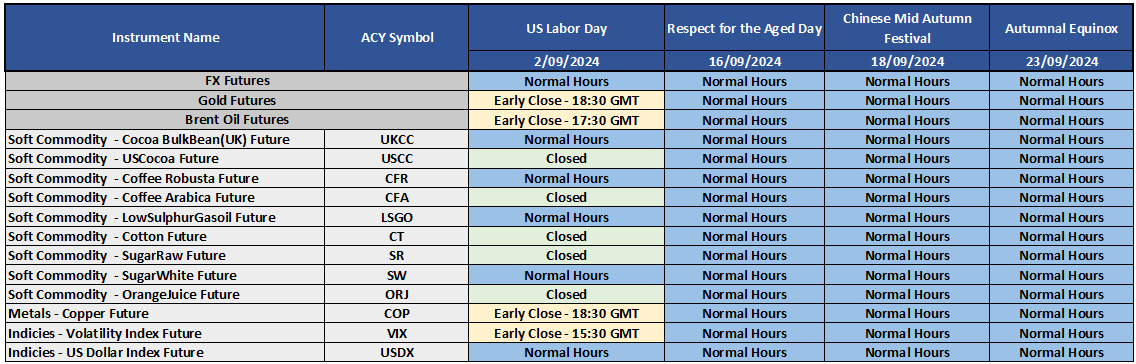Select the Gold Futures Early Close 18:30 cell
Image resolution: width=1136 pixels, height=364 pixels.
pos(567,100)
